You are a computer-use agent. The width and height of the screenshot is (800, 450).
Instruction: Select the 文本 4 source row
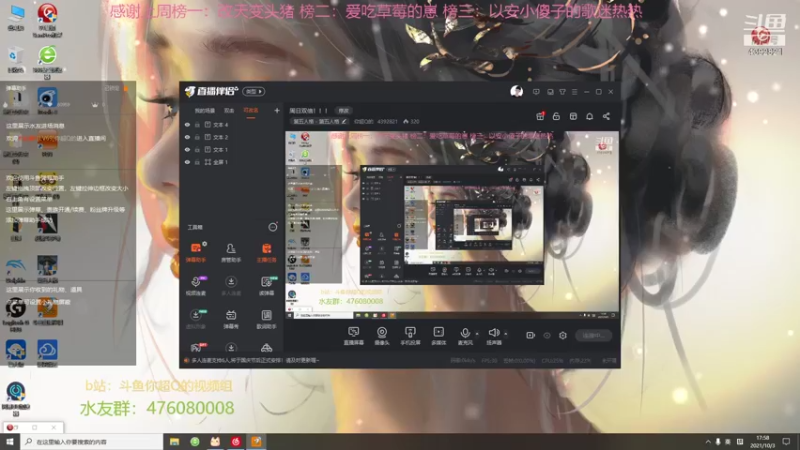232,124
